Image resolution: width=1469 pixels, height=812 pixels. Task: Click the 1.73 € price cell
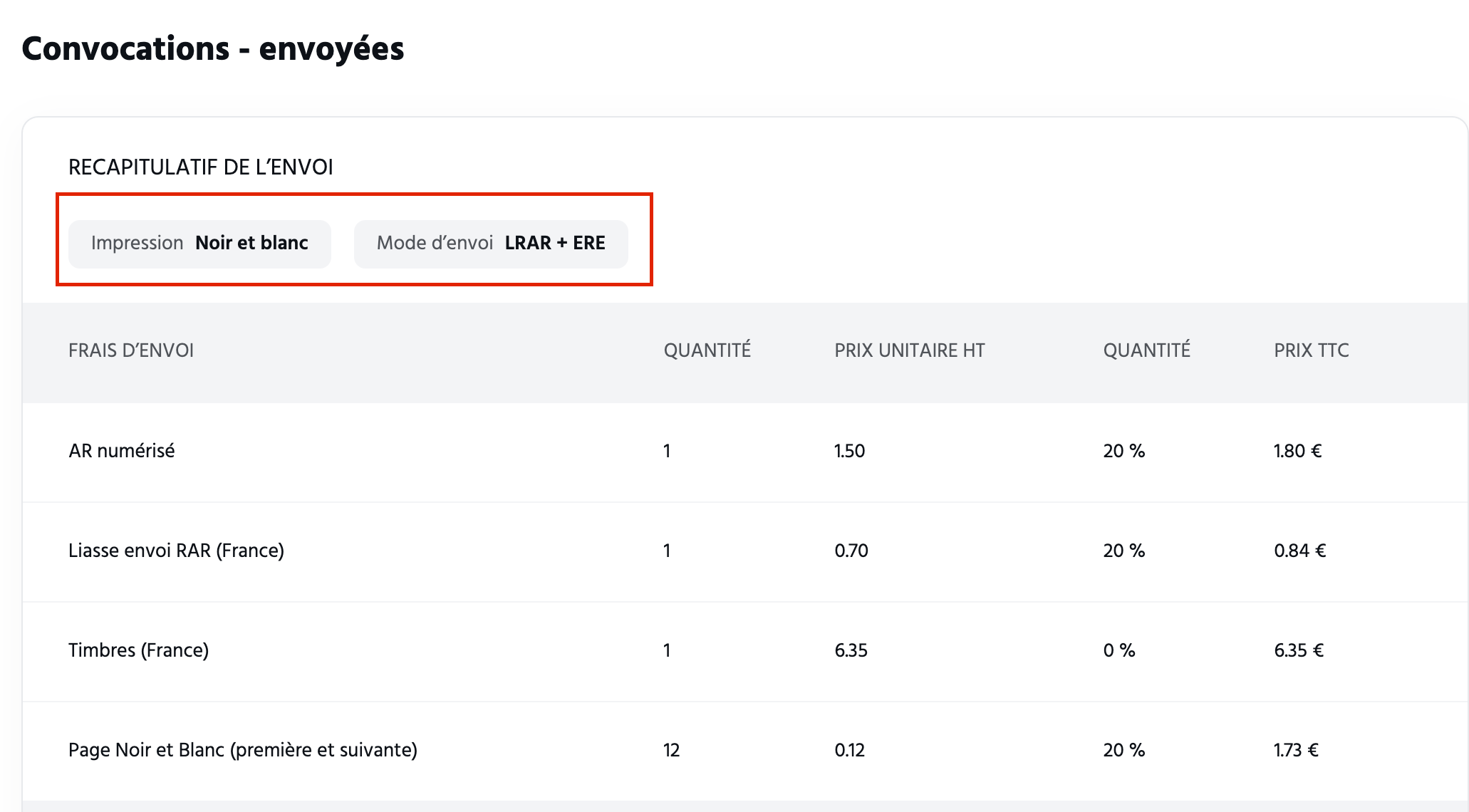1297,751
